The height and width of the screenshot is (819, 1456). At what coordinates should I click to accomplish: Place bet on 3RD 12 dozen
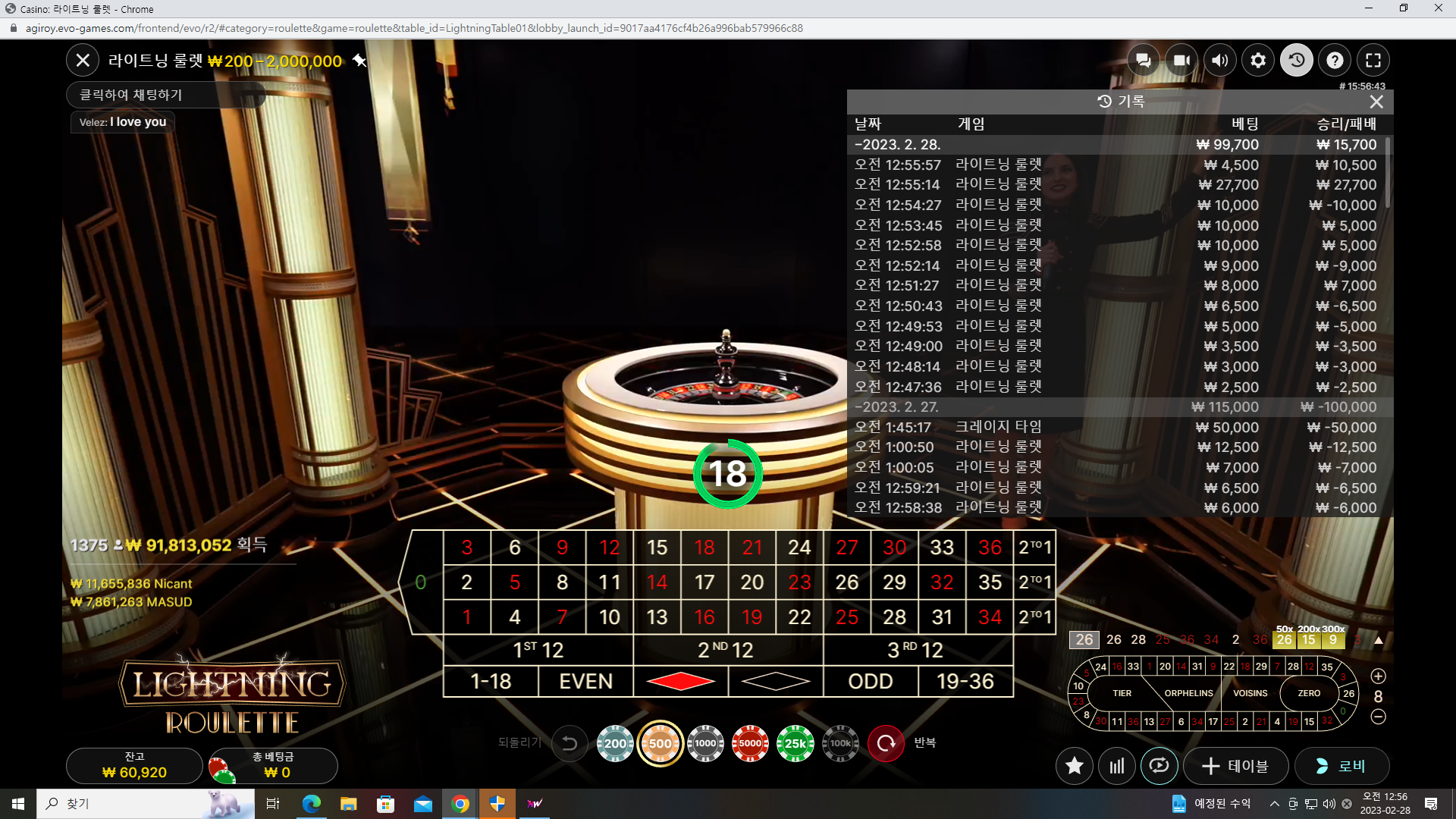918,650
